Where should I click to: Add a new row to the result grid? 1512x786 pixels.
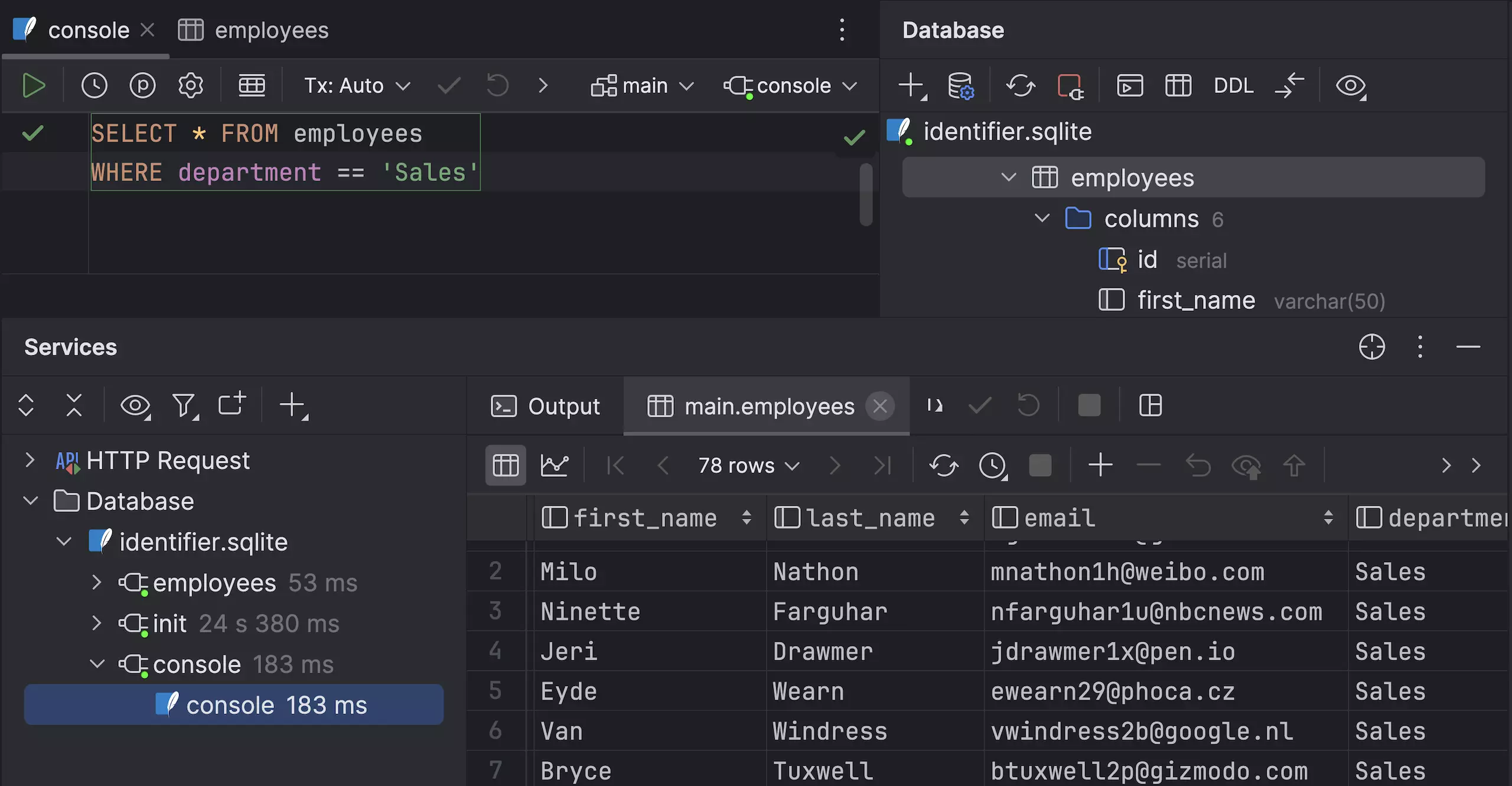tap(1099, 465)
